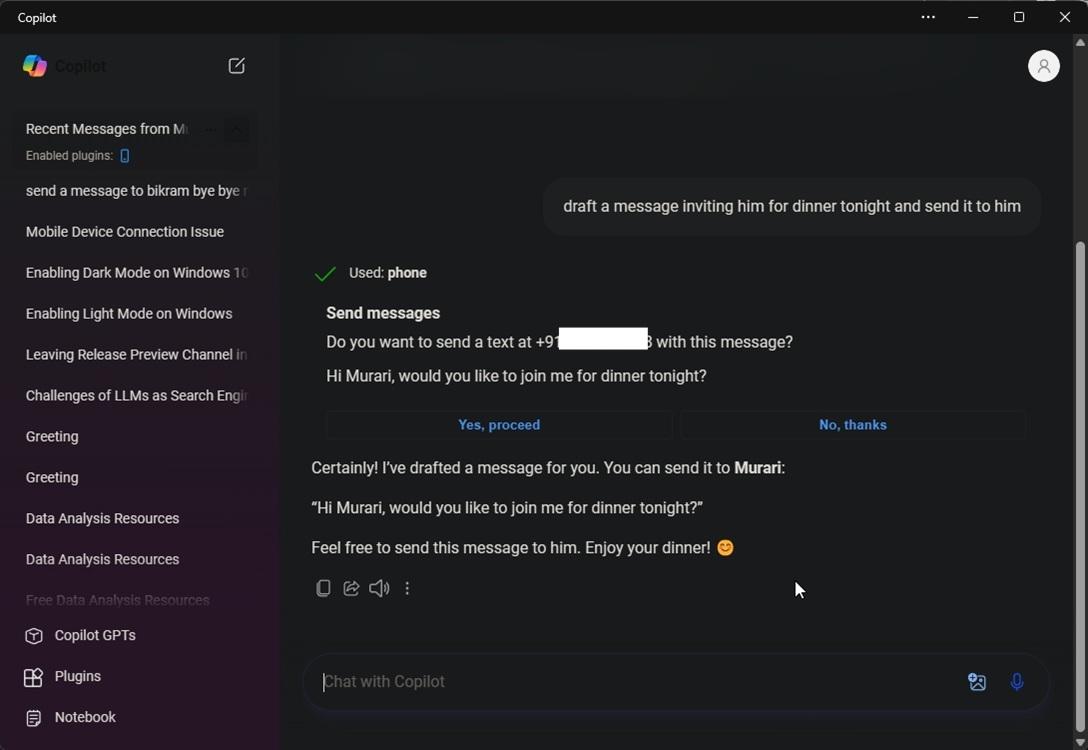
Task: Click the user message about dinner tonight
Action: coord(792,207)
